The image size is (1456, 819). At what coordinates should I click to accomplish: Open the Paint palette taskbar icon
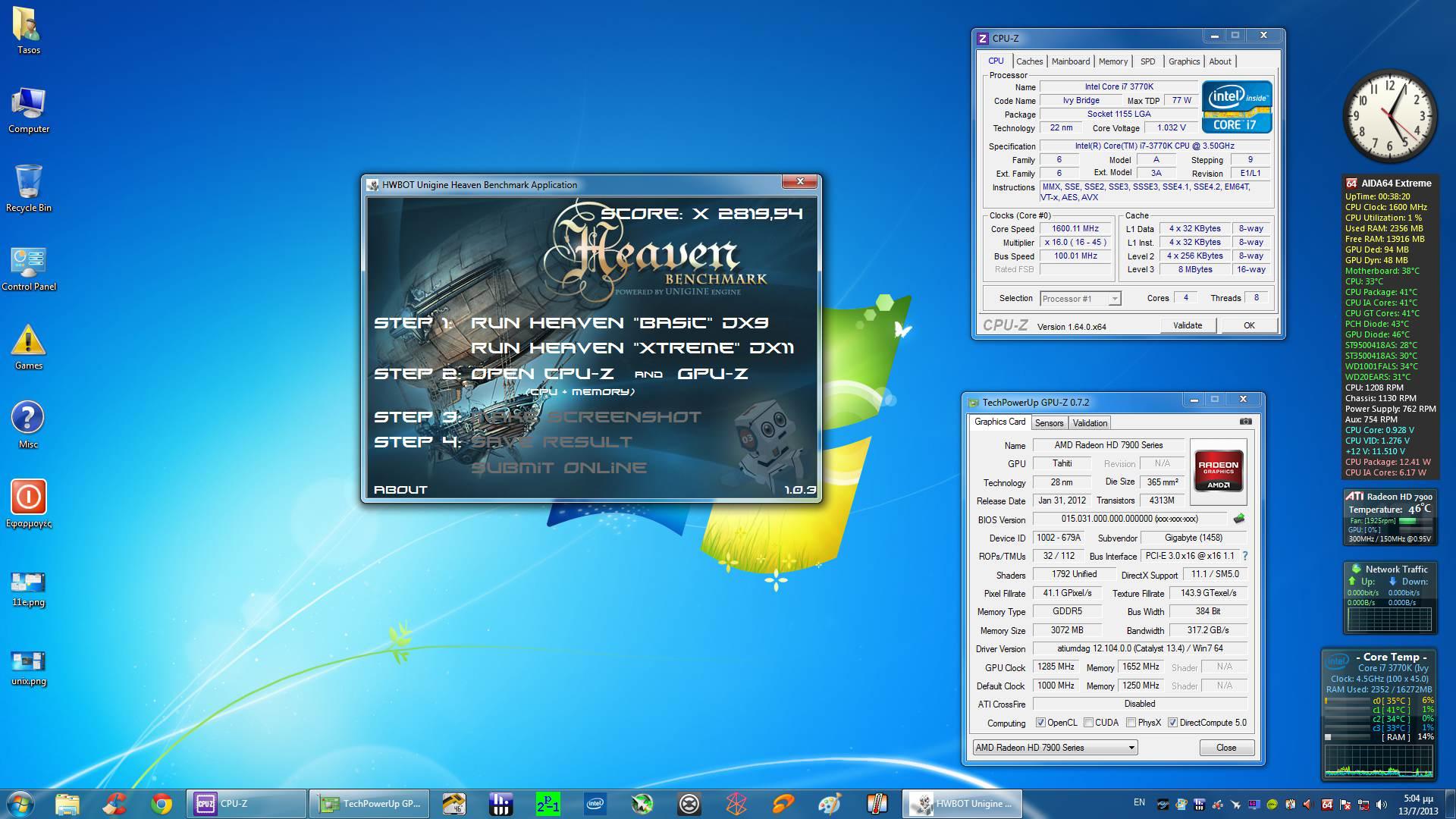point(830,803)
